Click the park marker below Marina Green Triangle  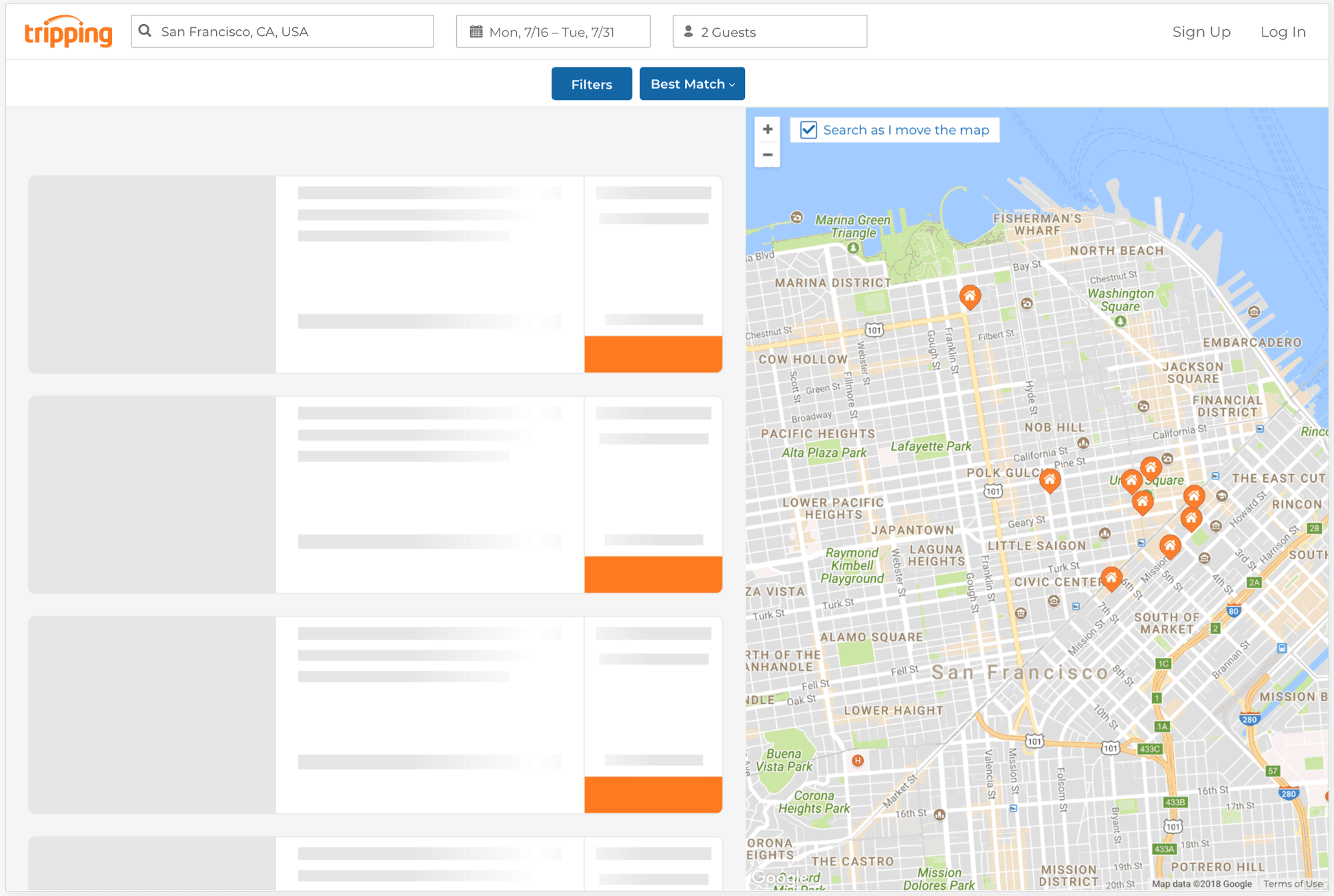tap(853, 248)
